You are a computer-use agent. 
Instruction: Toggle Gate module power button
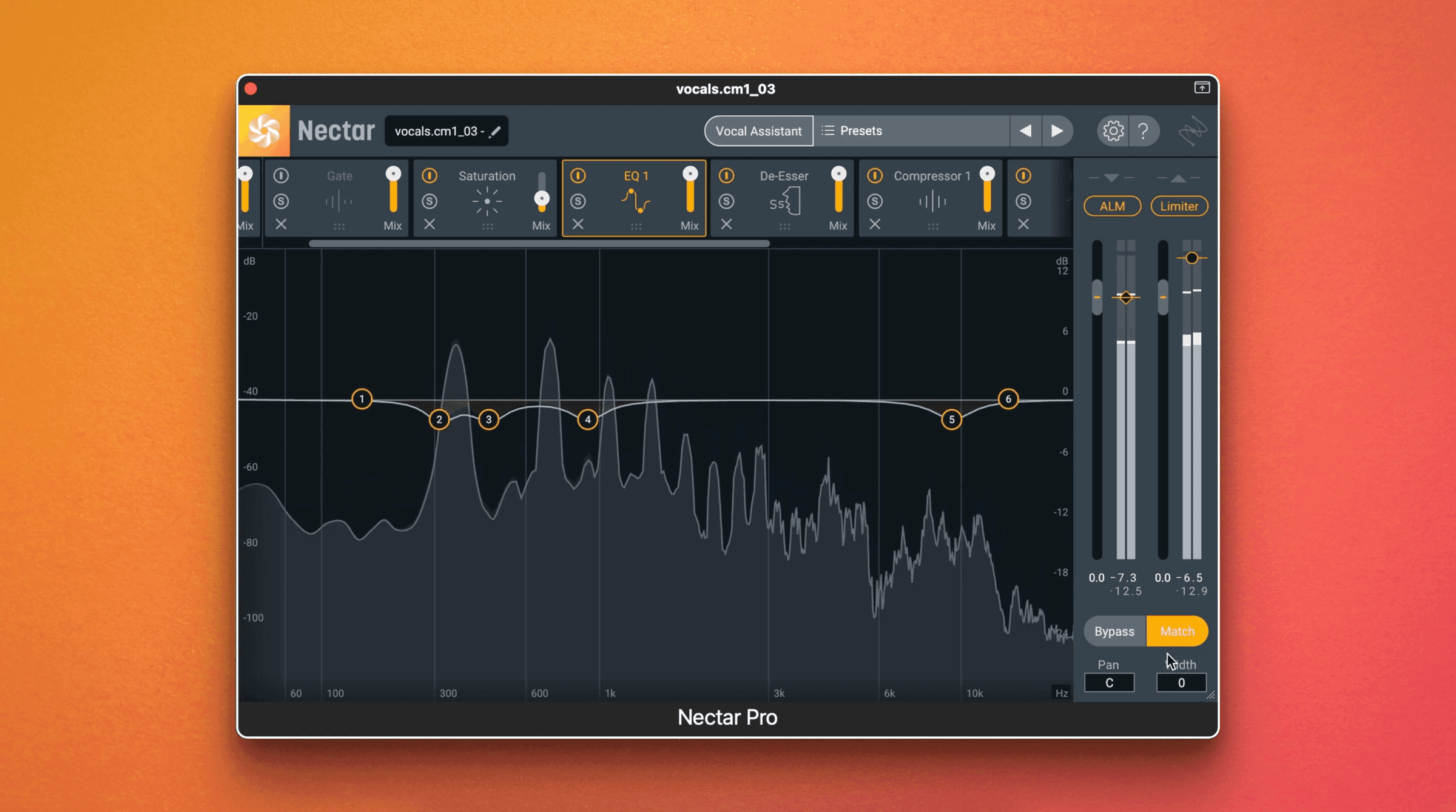click(x=281, y=176)
